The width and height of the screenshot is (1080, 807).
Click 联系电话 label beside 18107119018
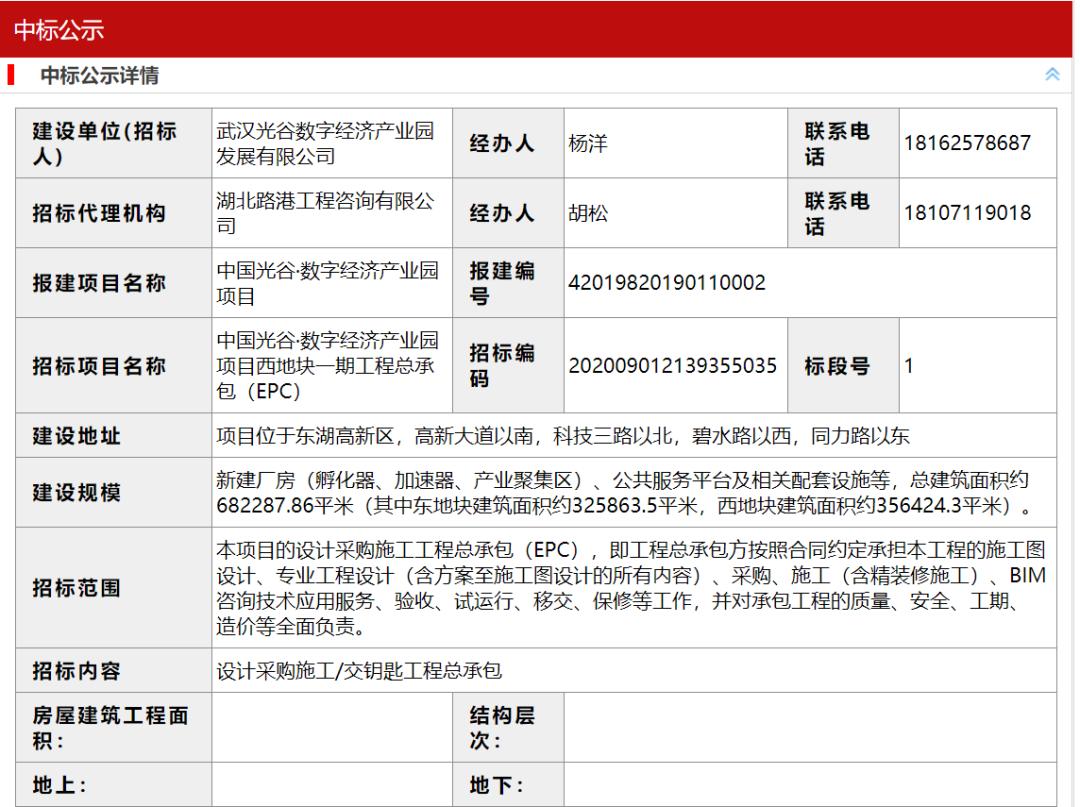pyautogui.click(x=837, y=213)
